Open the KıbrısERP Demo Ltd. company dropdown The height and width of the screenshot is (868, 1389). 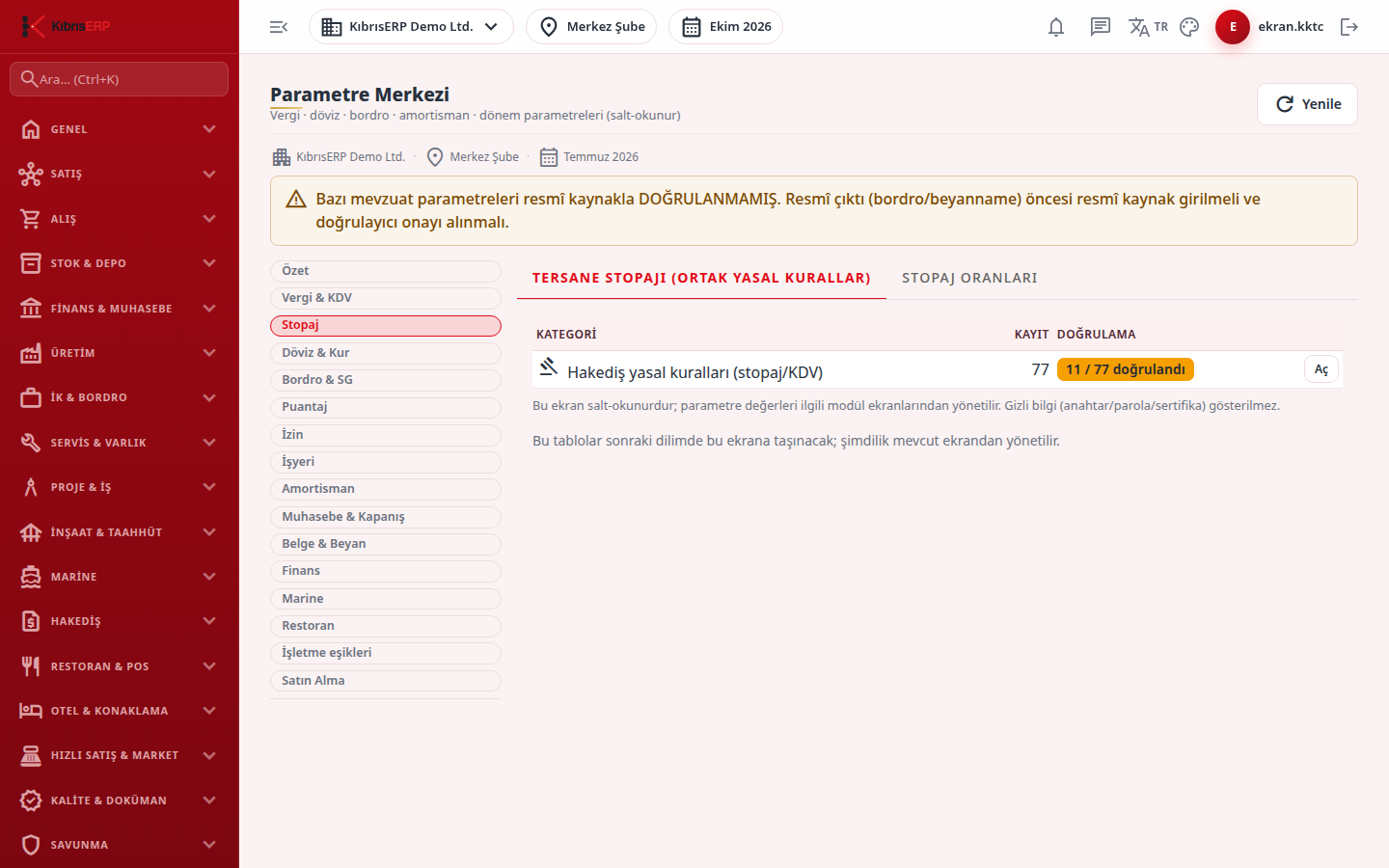(411, 27)
